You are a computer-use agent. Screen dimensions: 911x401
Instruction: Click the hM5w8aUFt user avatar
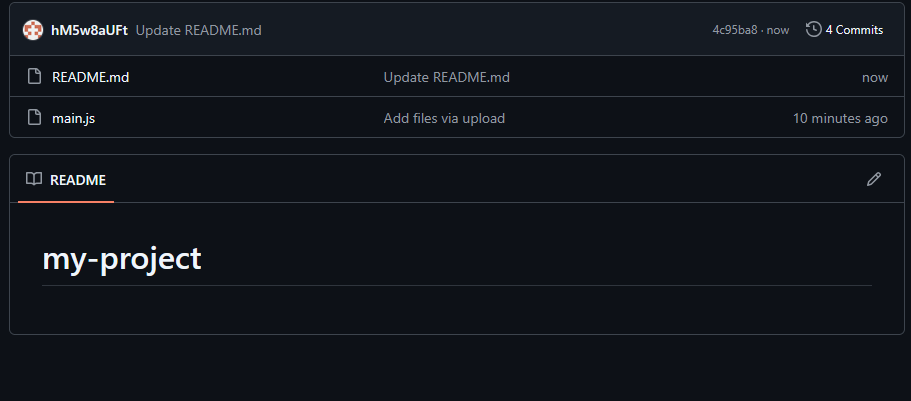coord(33,30)
